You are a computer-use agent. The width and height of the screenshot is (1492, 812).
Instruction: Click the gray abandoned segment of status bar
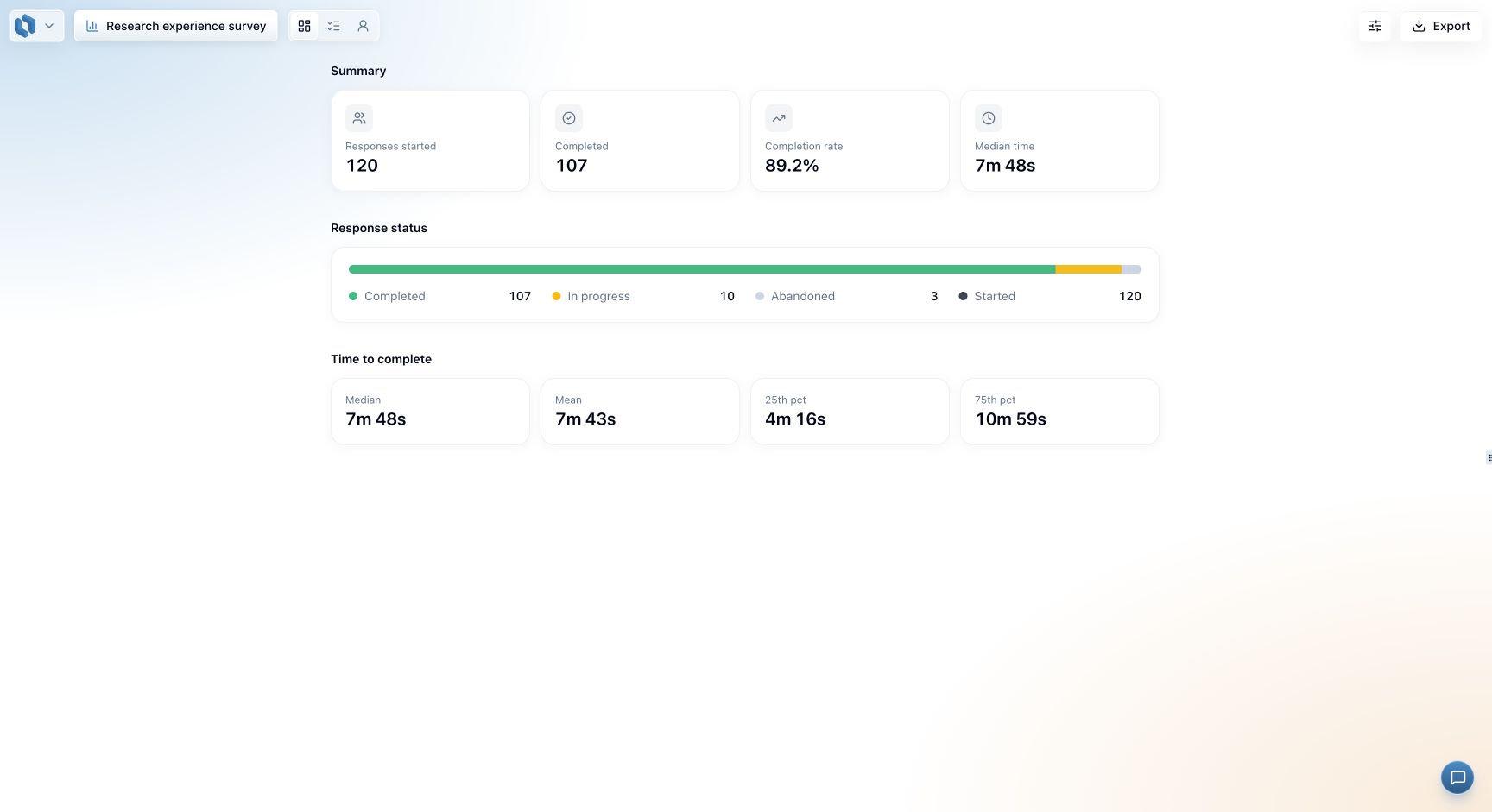point(1131,269)
